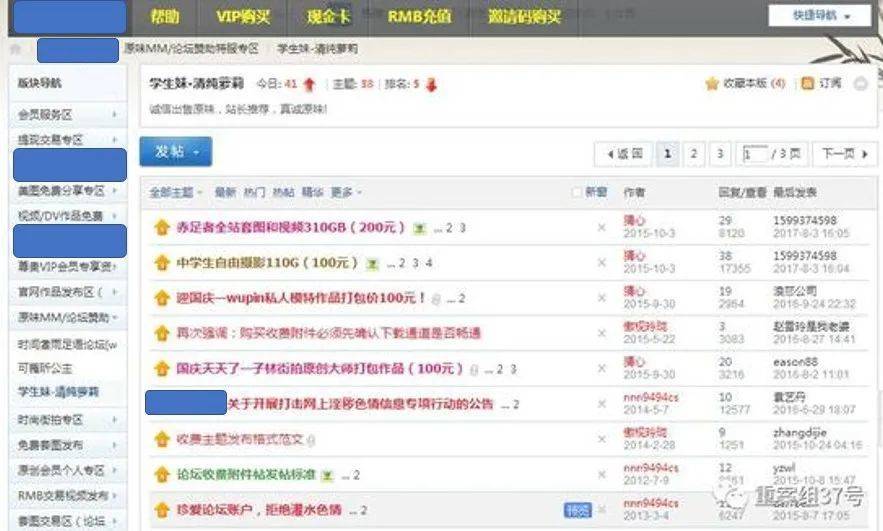Open page 2 link of 珍爱论坛账户 thread

click(x=364, y=511)
